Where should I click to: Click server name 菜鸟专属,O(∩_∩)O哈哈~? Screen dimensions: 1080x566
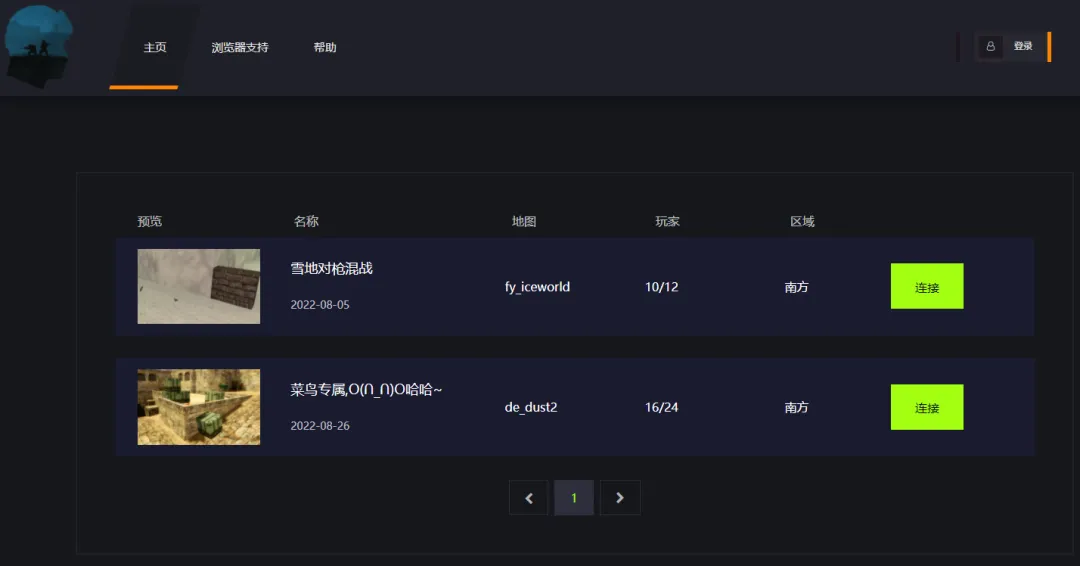click(366, 389)
